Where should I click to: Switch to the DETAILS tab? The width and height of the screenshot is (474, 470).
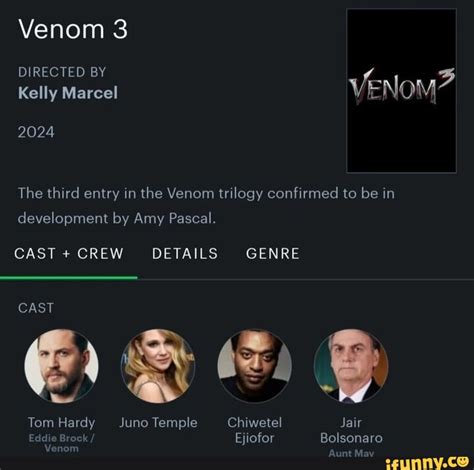pos(185,254)
